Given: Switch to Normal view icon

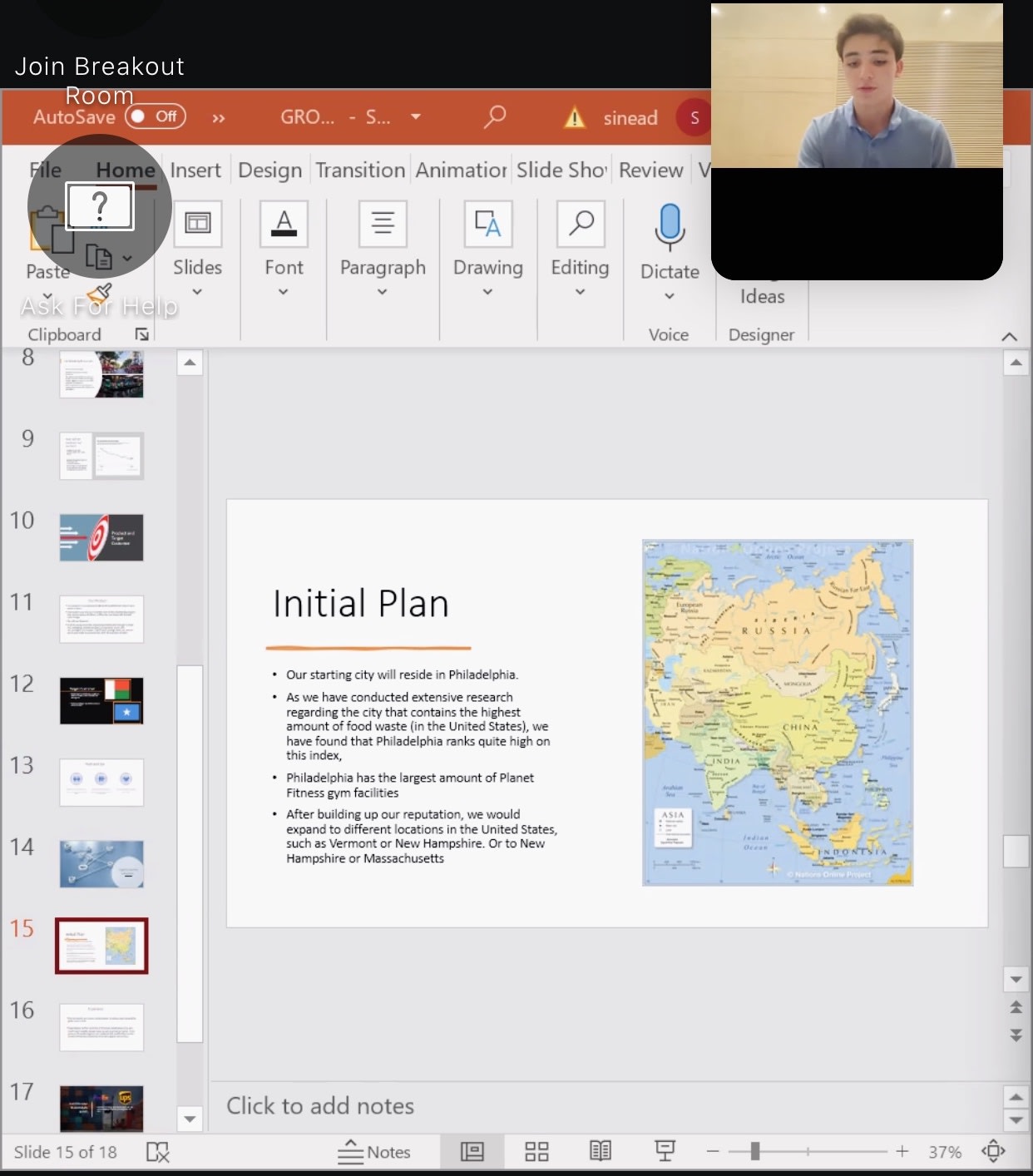Looking at the screenshot, I should [472, 1152].
